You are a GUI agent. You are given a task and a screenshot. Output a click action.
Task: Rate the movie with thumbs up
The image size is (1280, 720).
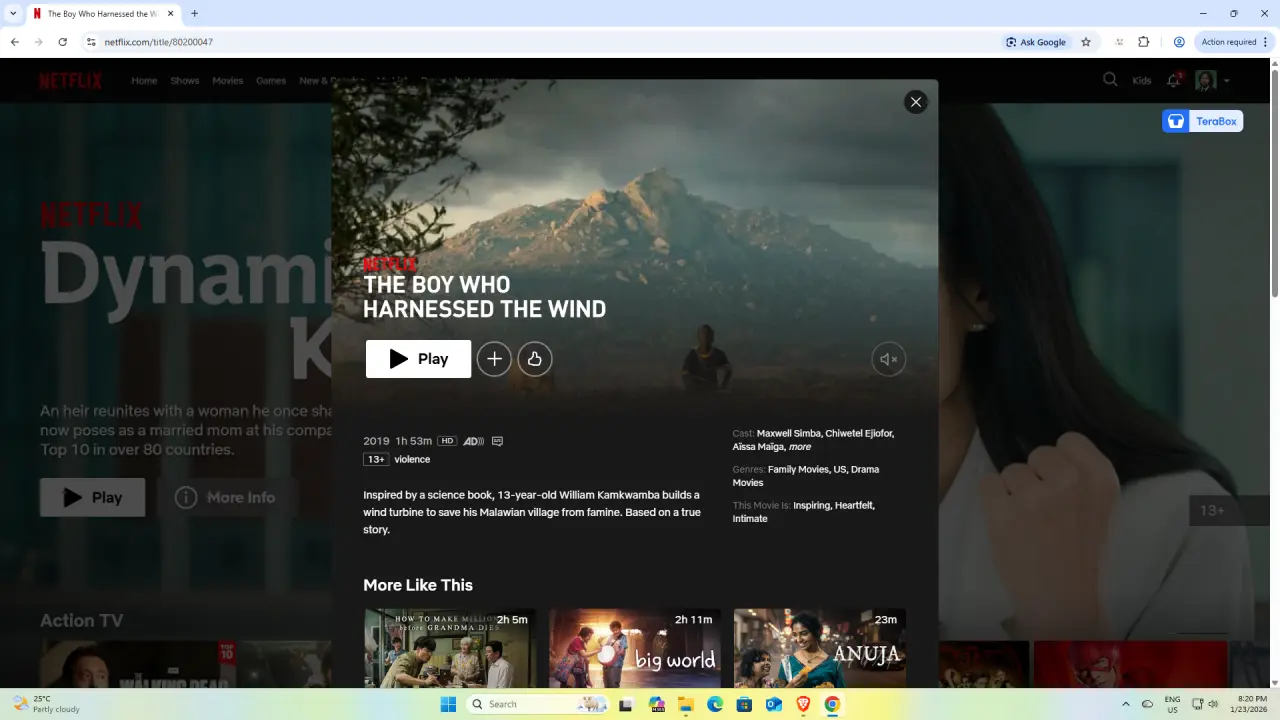pyautogui.click(x=535, y=359)
